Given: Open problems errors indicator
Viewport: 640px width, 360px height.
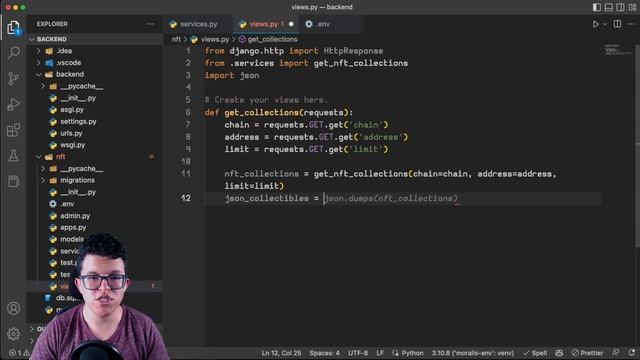Looking at the screenshot, I should pos(18,353).
